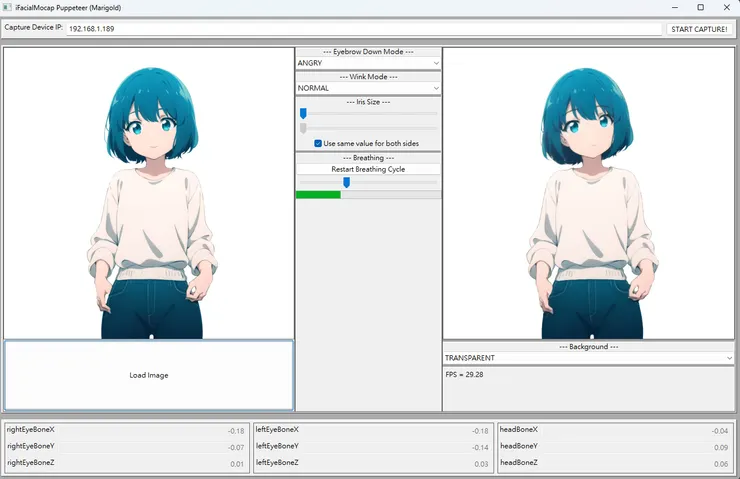The height and width of the screenshot is (479, 740).
Task: Click the Breathing frequency slider
Action: point(368,183)
